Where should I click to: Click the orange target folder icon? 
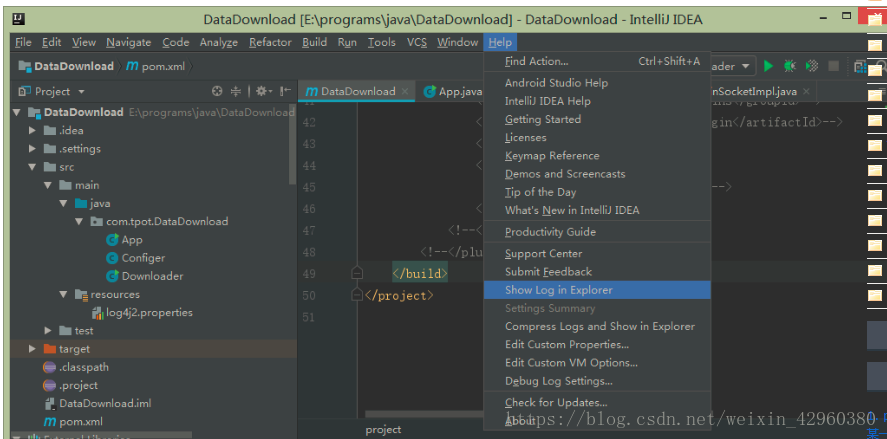(x=50, y=349)
